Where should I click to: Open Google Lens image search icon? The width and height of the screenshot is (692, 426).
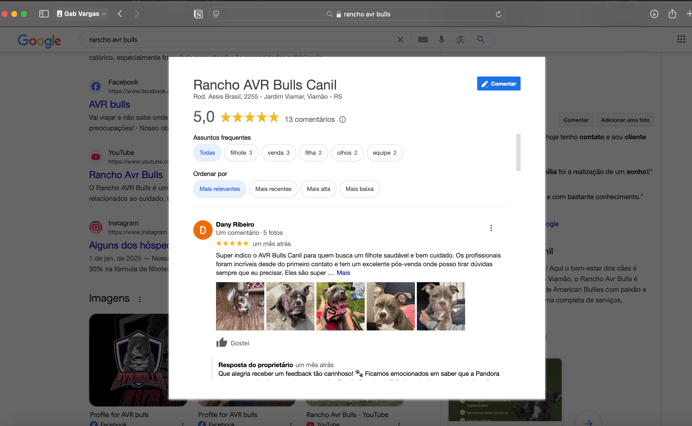point(460,40)
